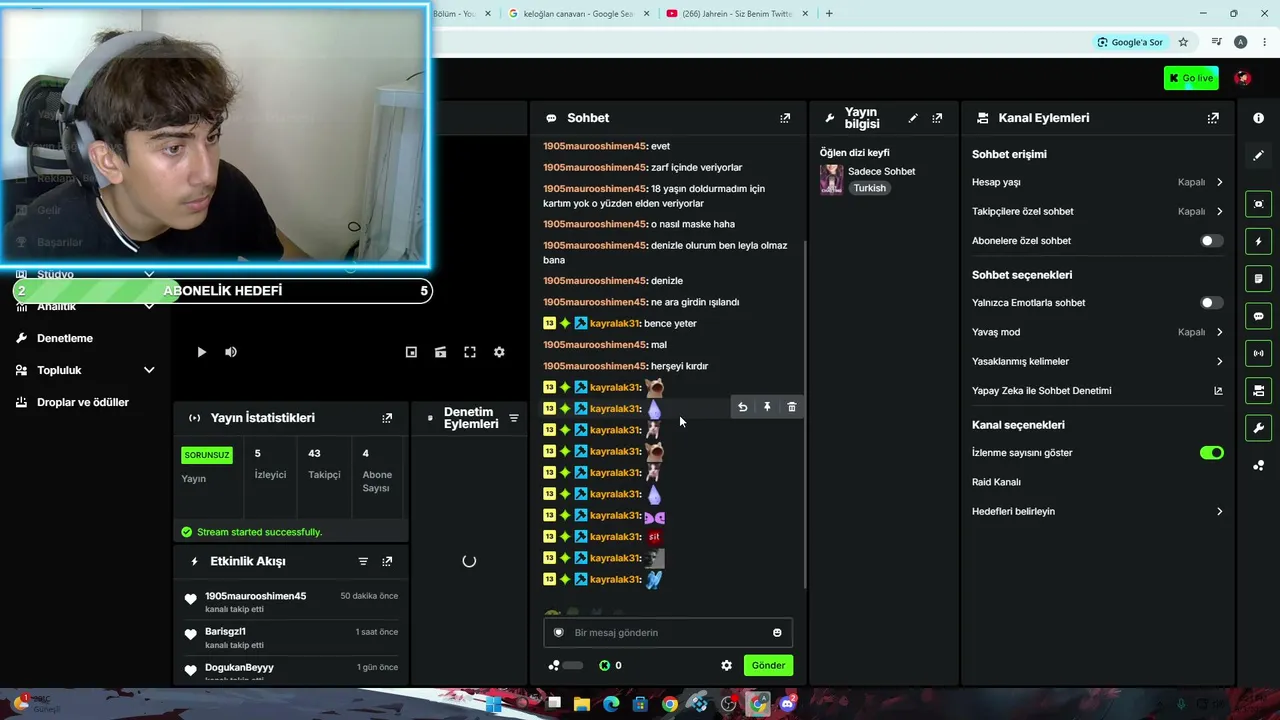Screen dimensions: 1280x720
Task: Mute the stream preview volume
Action: point(231,352)
